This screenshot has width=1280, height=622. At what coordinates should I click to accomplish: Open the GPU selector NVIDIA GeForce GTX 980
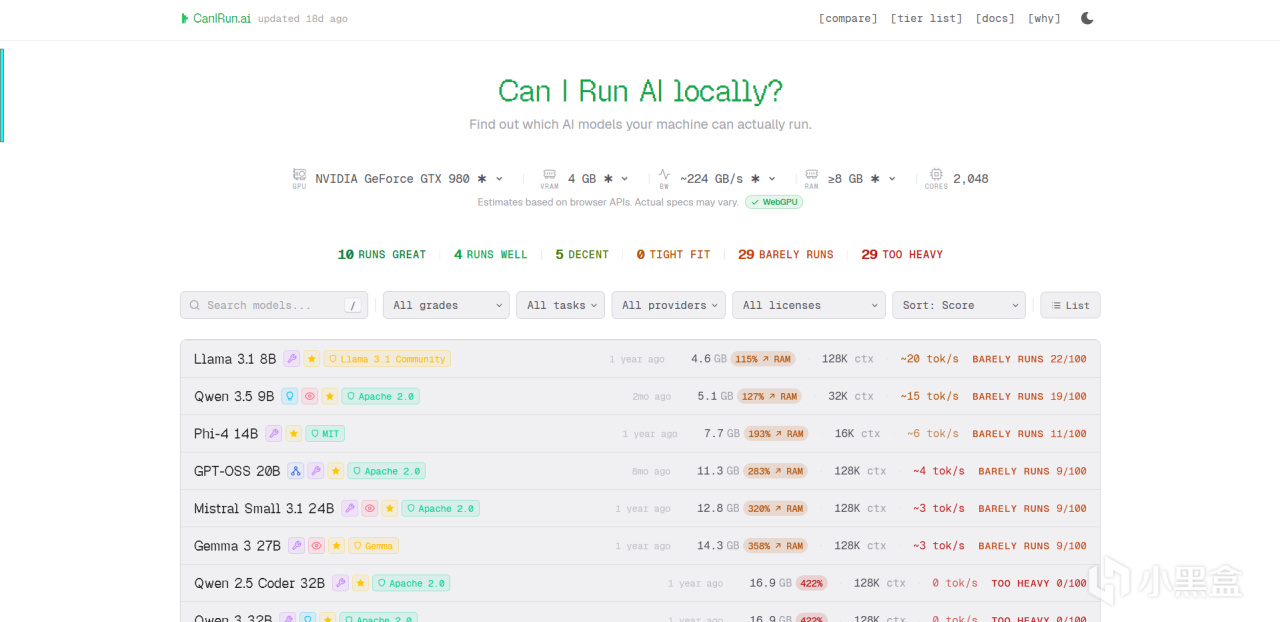[409, 178]
